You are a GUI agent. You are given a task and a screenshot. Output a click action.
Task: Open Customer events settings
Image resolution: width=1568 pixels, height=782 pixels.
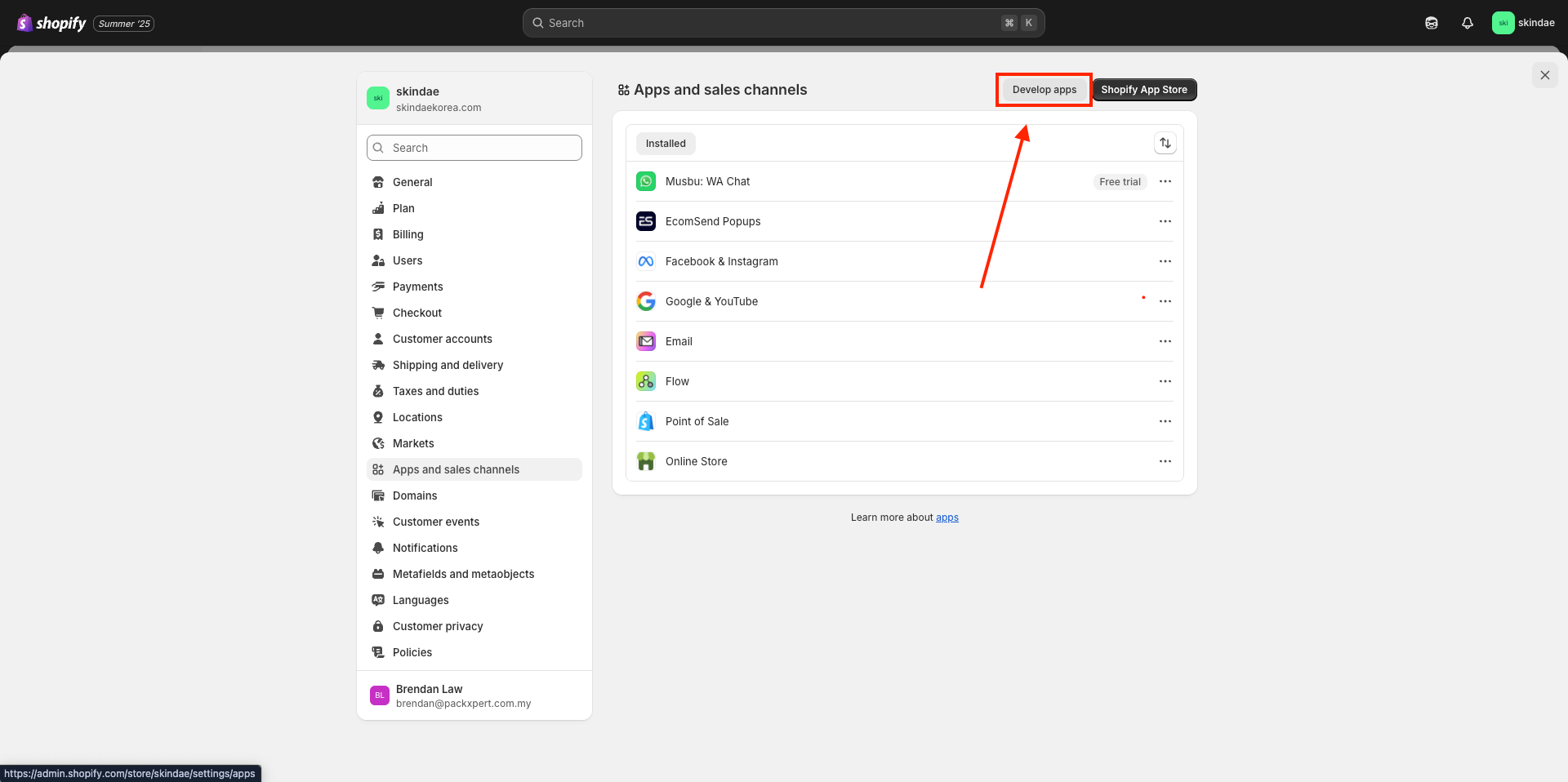pos(474,522)
